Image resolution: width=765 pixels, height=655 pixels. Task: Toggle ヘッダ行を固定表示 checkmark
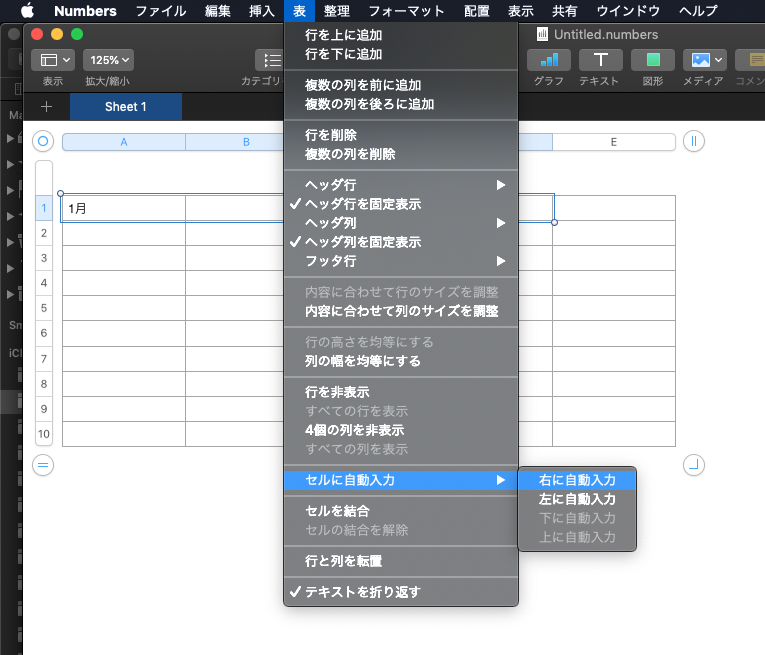pos(401,204)
